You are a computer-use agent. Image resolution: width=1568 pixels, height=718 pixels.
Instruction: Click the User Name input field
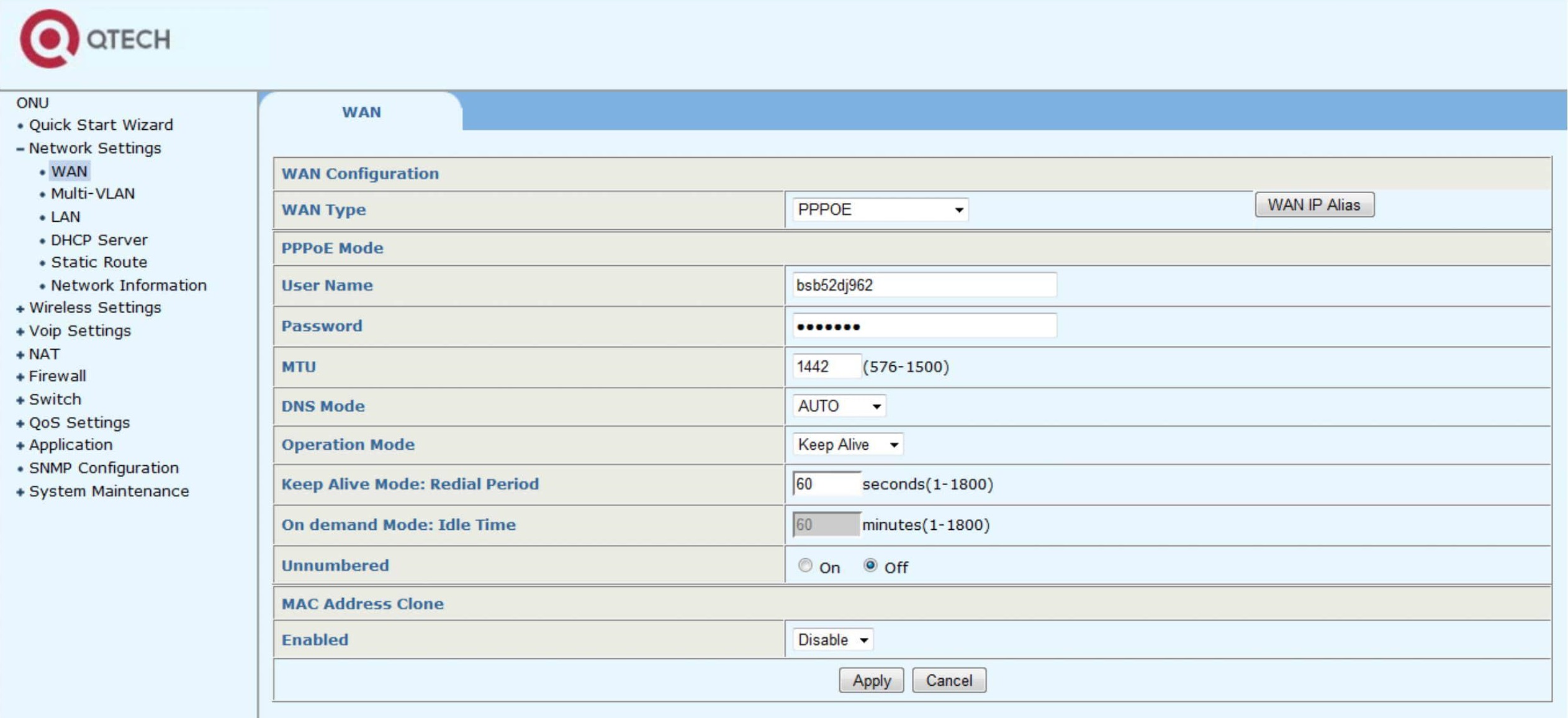tap(924, 285)
